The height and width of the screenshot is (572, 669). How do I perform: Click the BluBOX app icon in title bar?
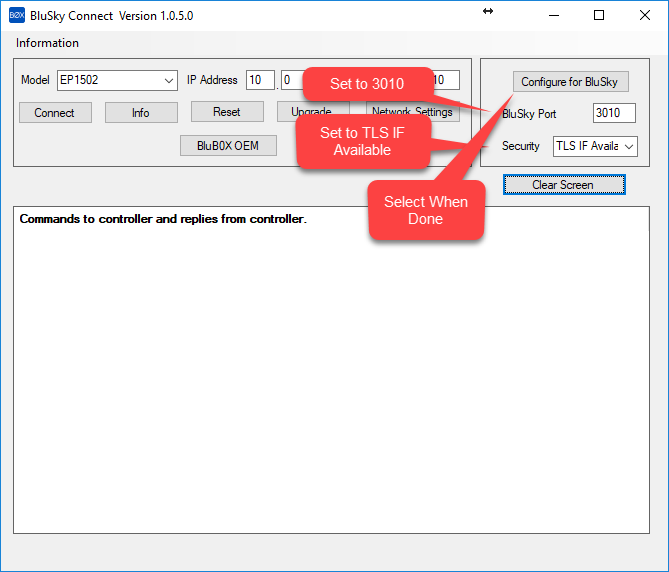[17, 15]
